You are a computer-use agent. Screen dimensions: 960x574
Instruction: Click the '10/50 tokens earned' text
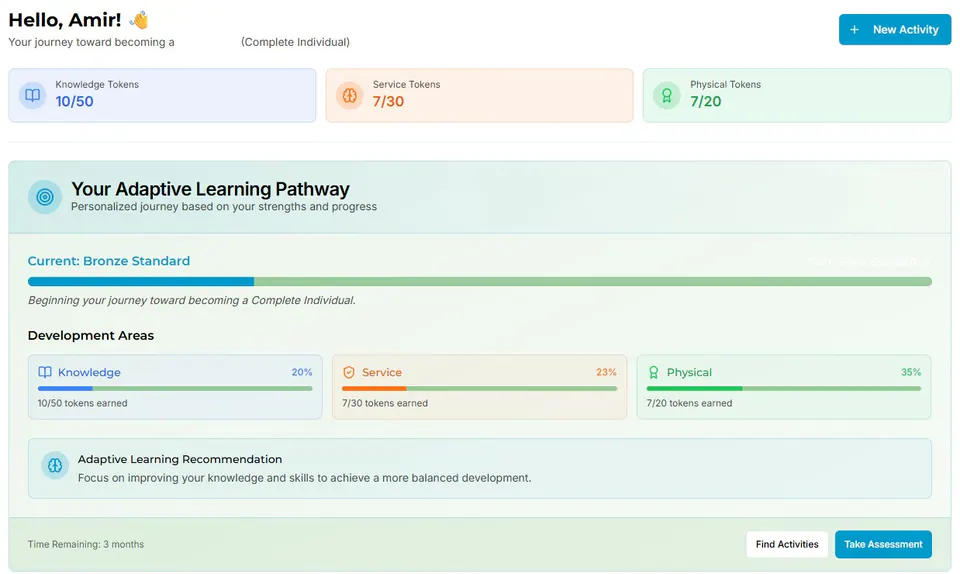click(83, 403)
